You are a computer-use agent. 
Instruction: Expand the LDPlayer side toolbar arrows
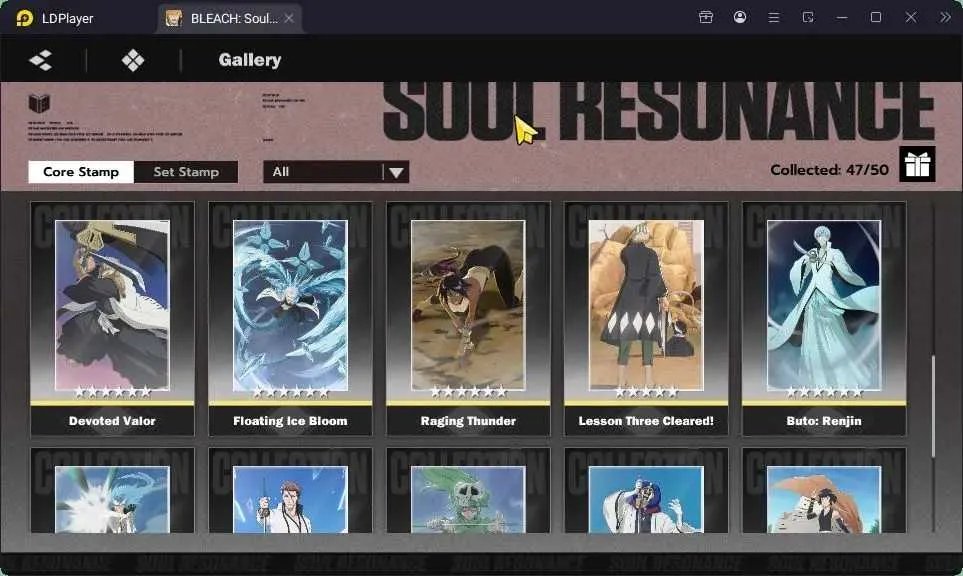(x=945, y=17)
